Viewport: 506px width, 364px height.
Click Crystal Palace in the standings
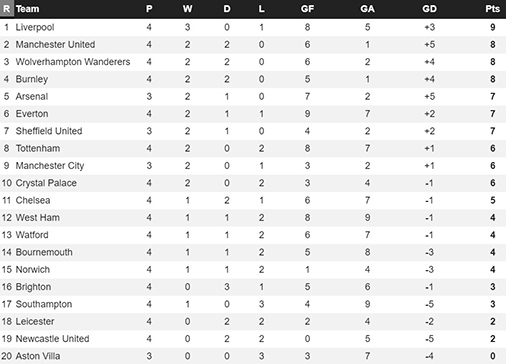click(x=46, y=183)
